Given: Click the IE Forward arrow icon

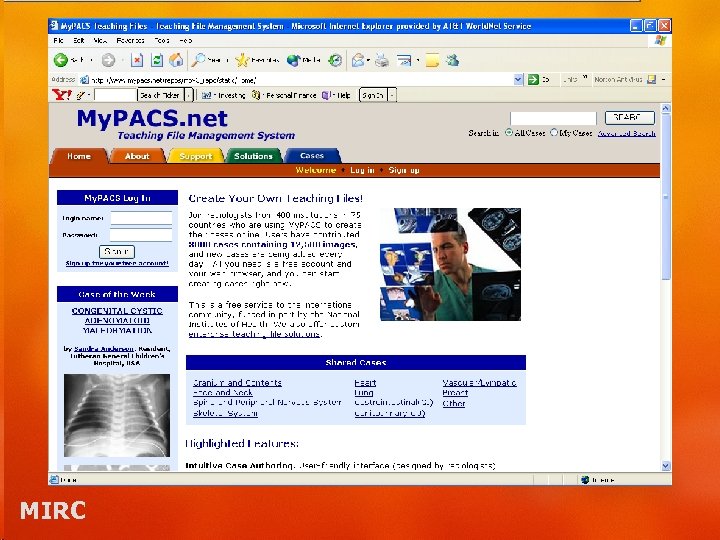Looking at the screenshot, I should click(108, 60).
